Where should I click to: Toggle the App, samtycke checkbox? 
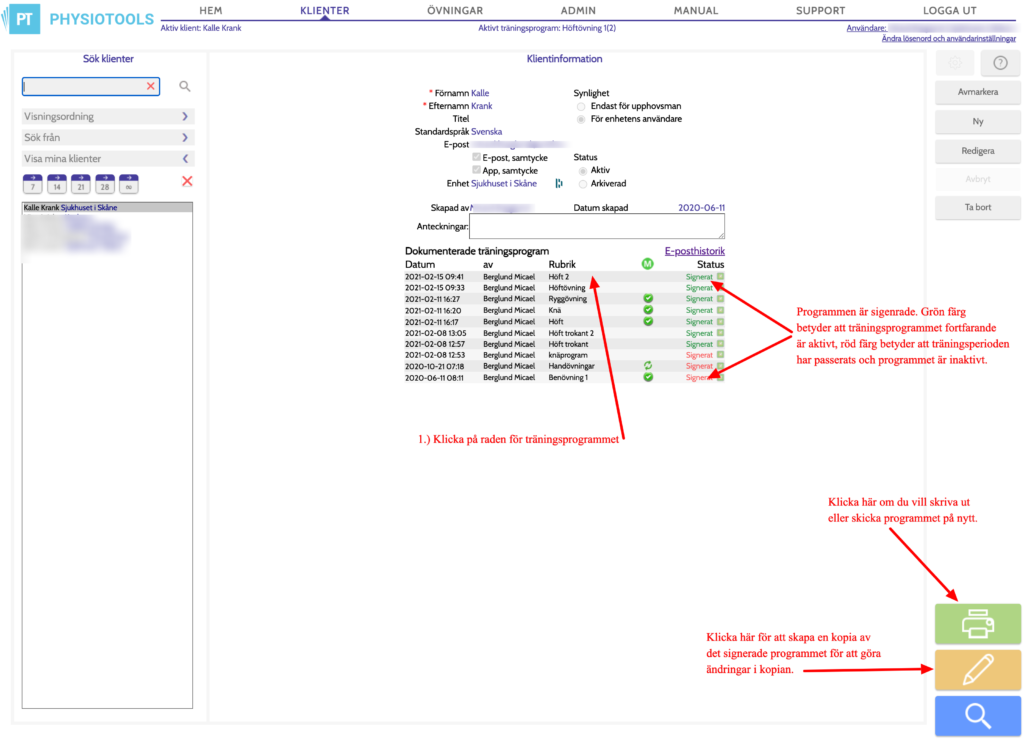[477, 170]
